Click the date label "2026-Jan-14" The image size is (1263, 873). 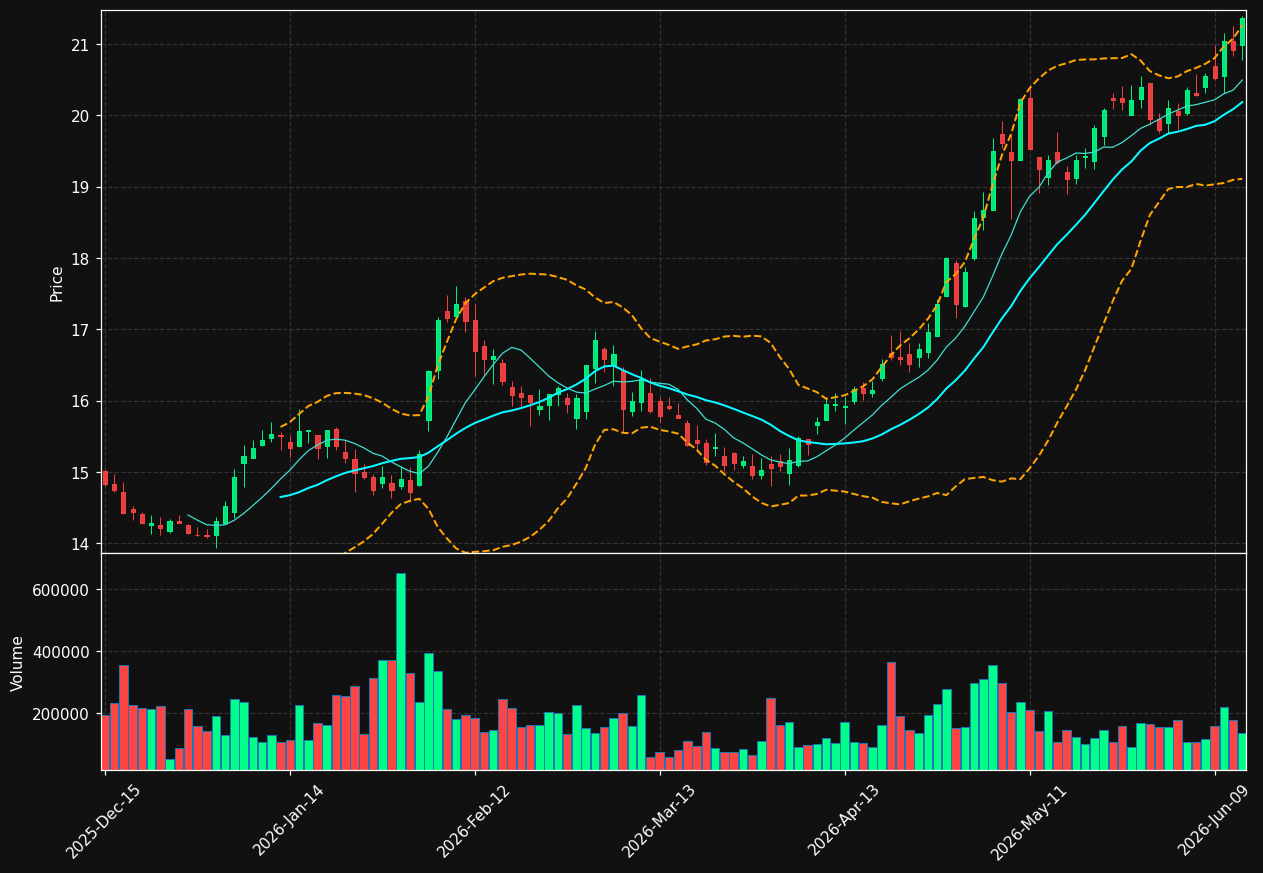289,821
